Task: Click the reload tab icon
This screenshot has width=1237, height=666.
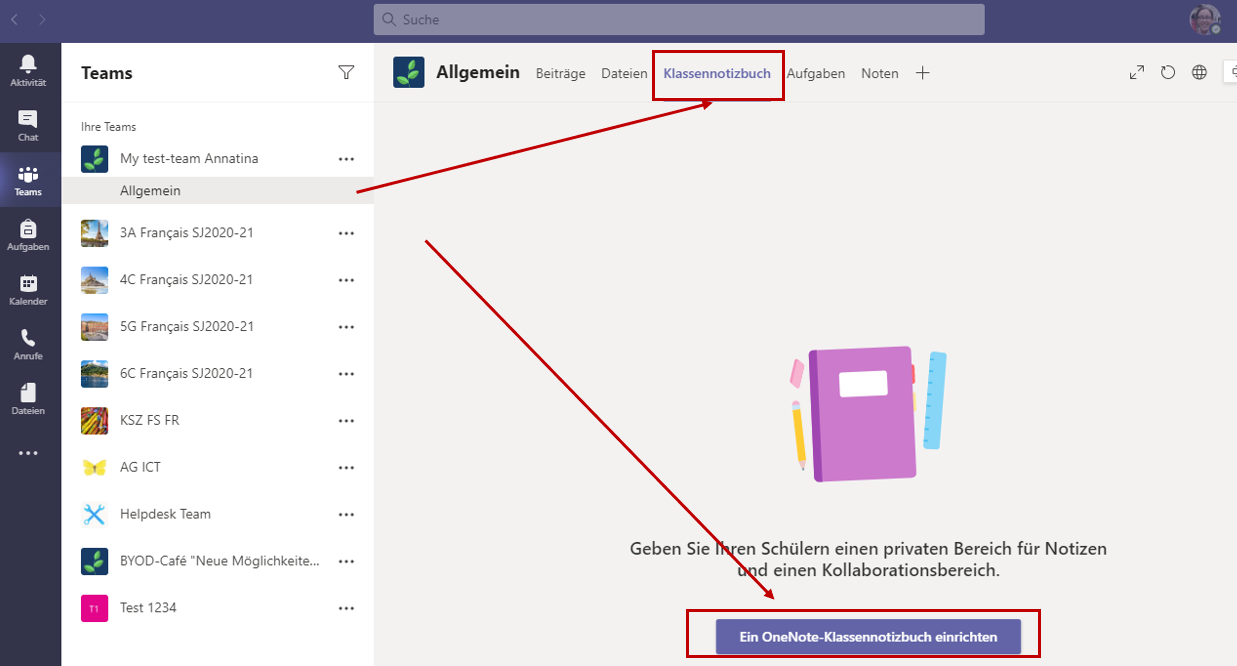Action: tap(1168, 73)
